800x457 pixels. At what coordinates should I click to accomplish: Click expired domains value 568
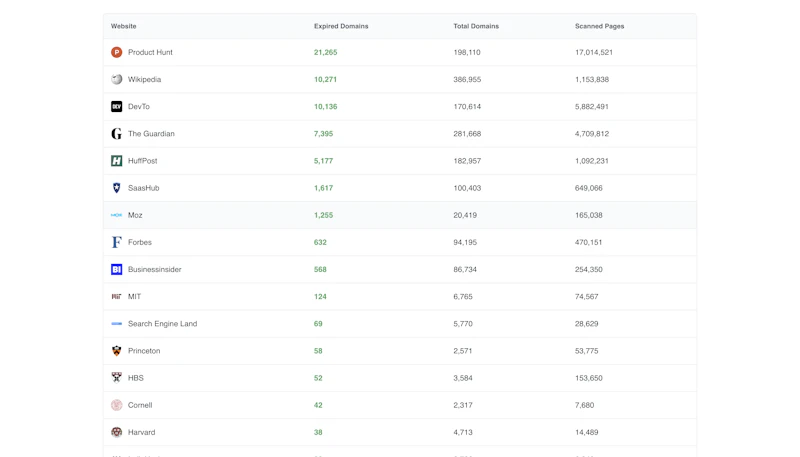point(320,269)
